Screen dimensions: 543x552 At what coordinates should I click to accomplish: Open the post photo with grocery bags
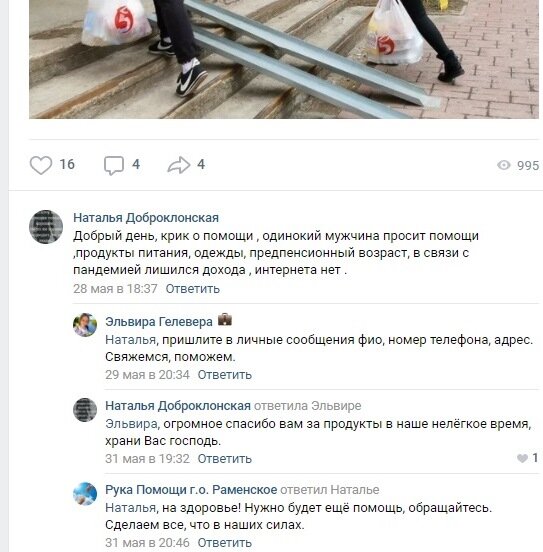click(284, 59)
